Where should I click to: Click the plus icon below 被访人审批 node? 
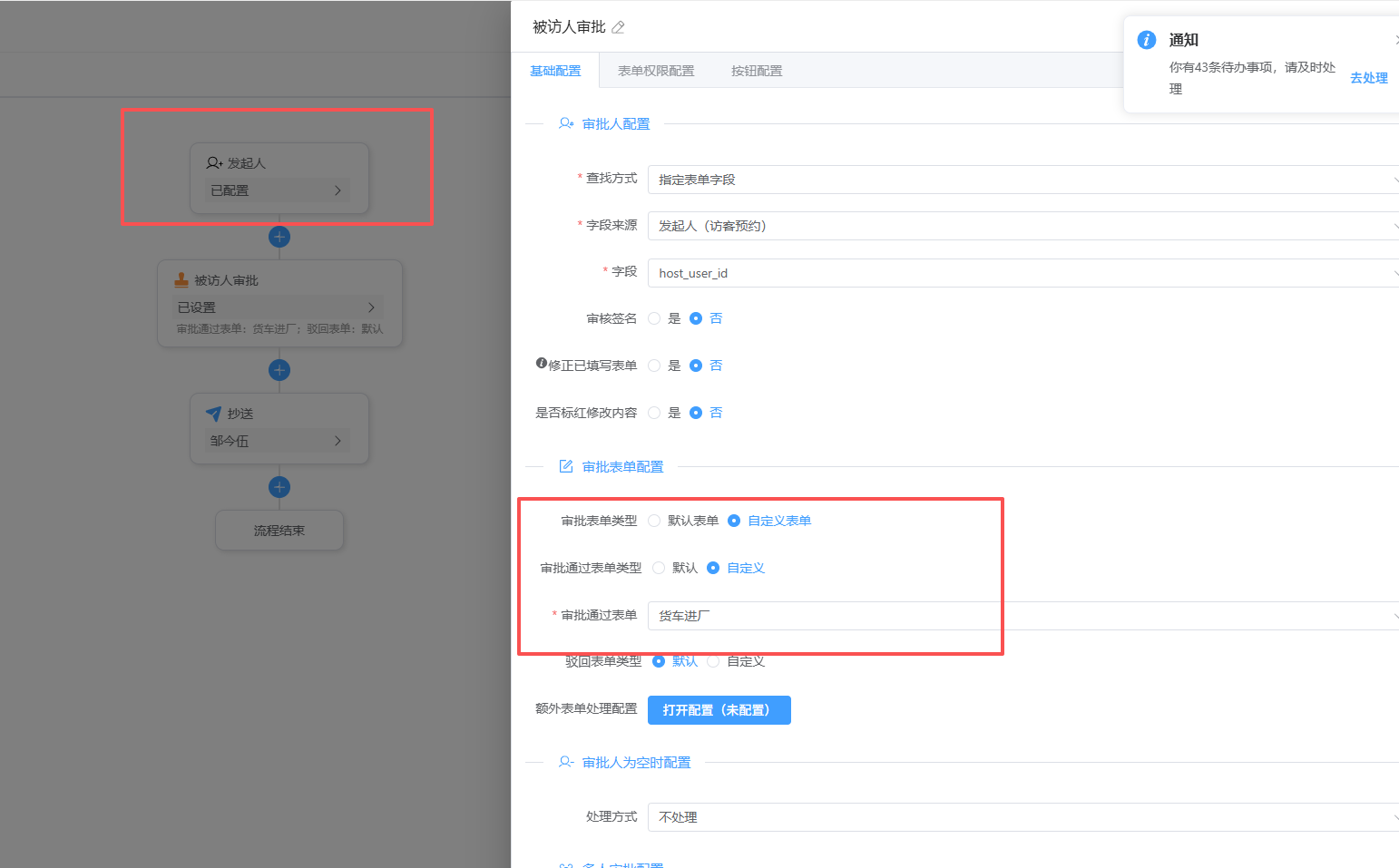tap(279, 370)
